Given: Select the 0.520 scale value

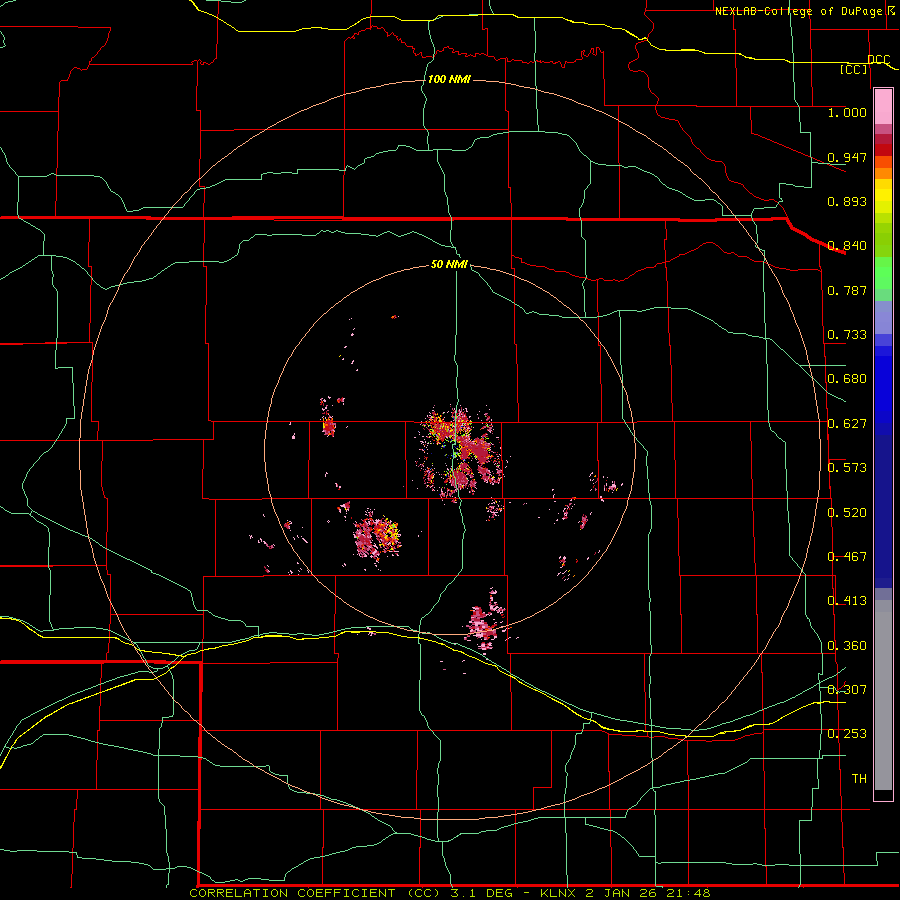Looking at the screenshot, I should [847, 513].
